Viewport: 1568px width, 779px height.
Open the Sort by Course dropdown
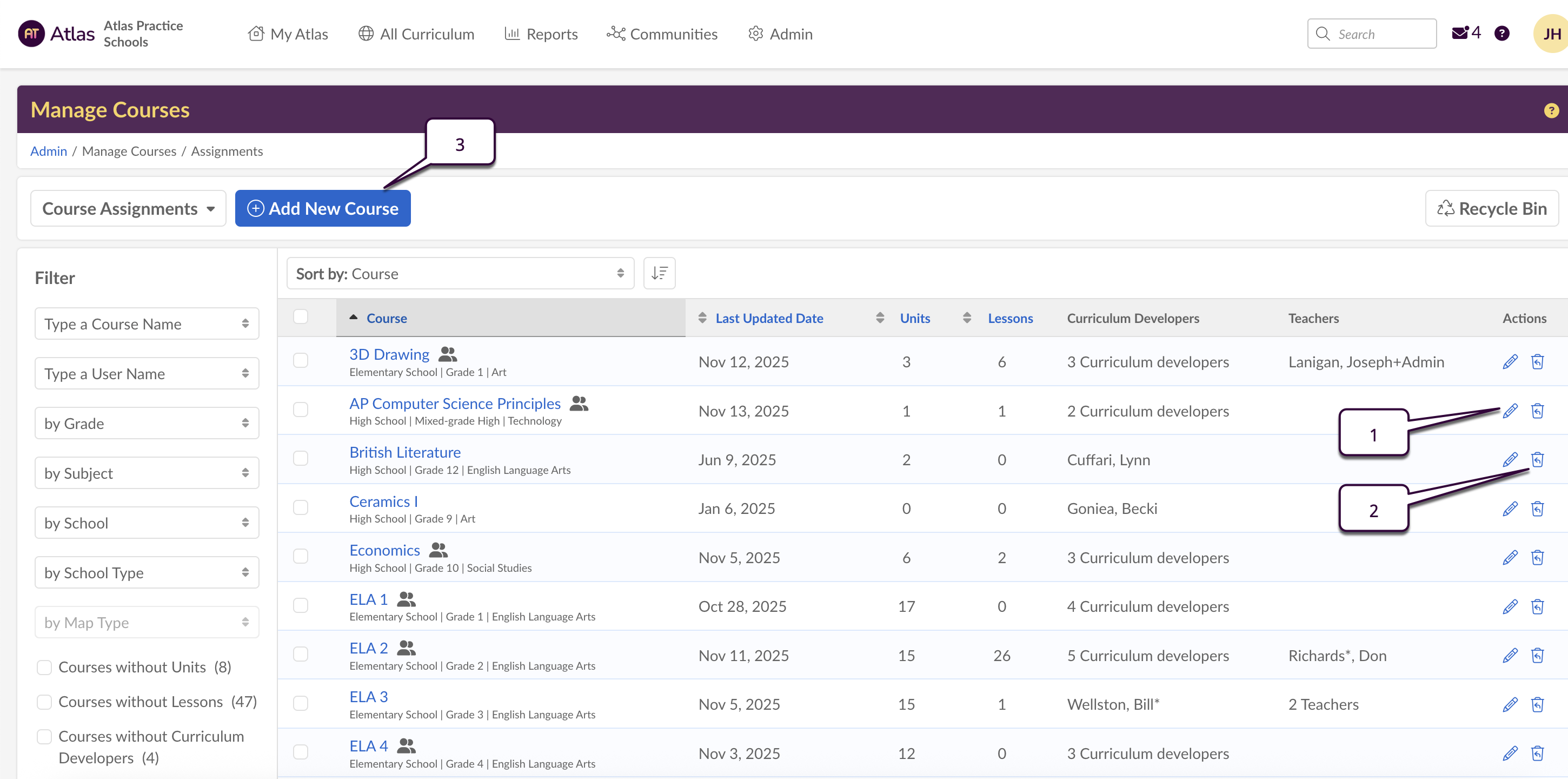pos(460,274)
